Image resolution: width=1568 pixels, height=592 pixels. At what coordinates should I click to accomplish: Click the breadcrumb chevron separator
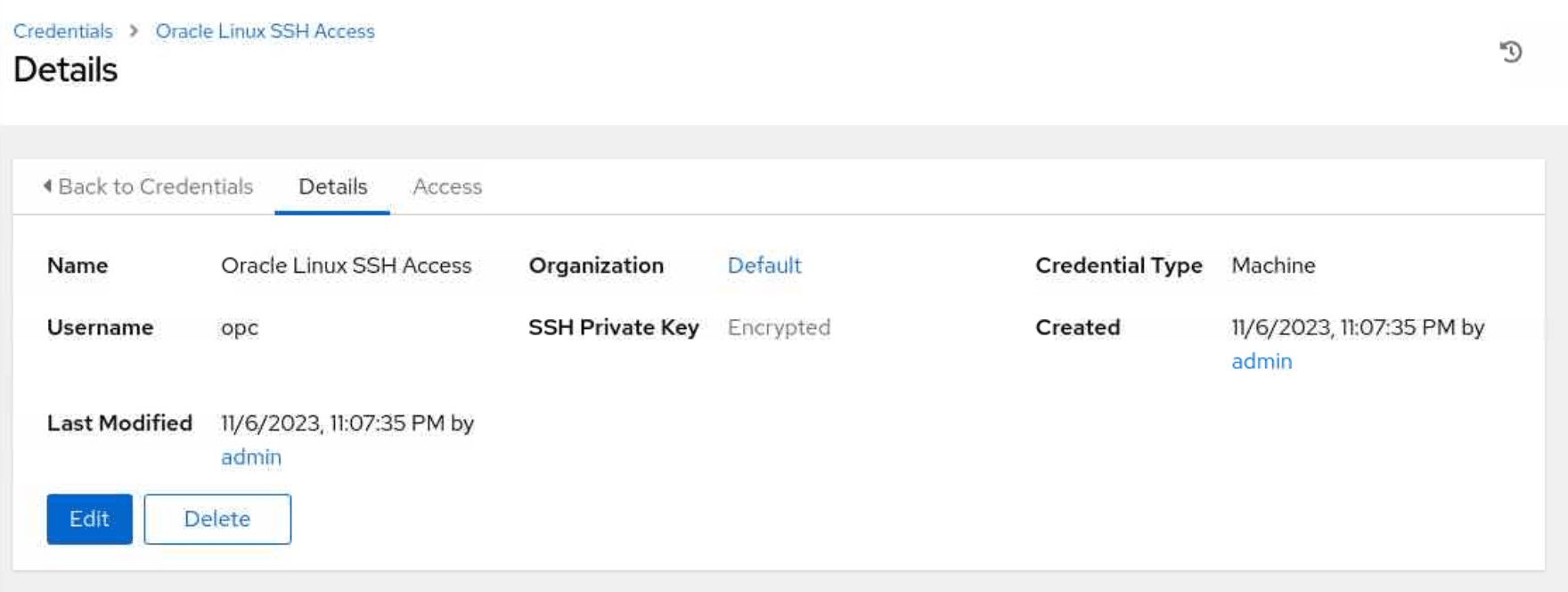[x=134, y=31]
